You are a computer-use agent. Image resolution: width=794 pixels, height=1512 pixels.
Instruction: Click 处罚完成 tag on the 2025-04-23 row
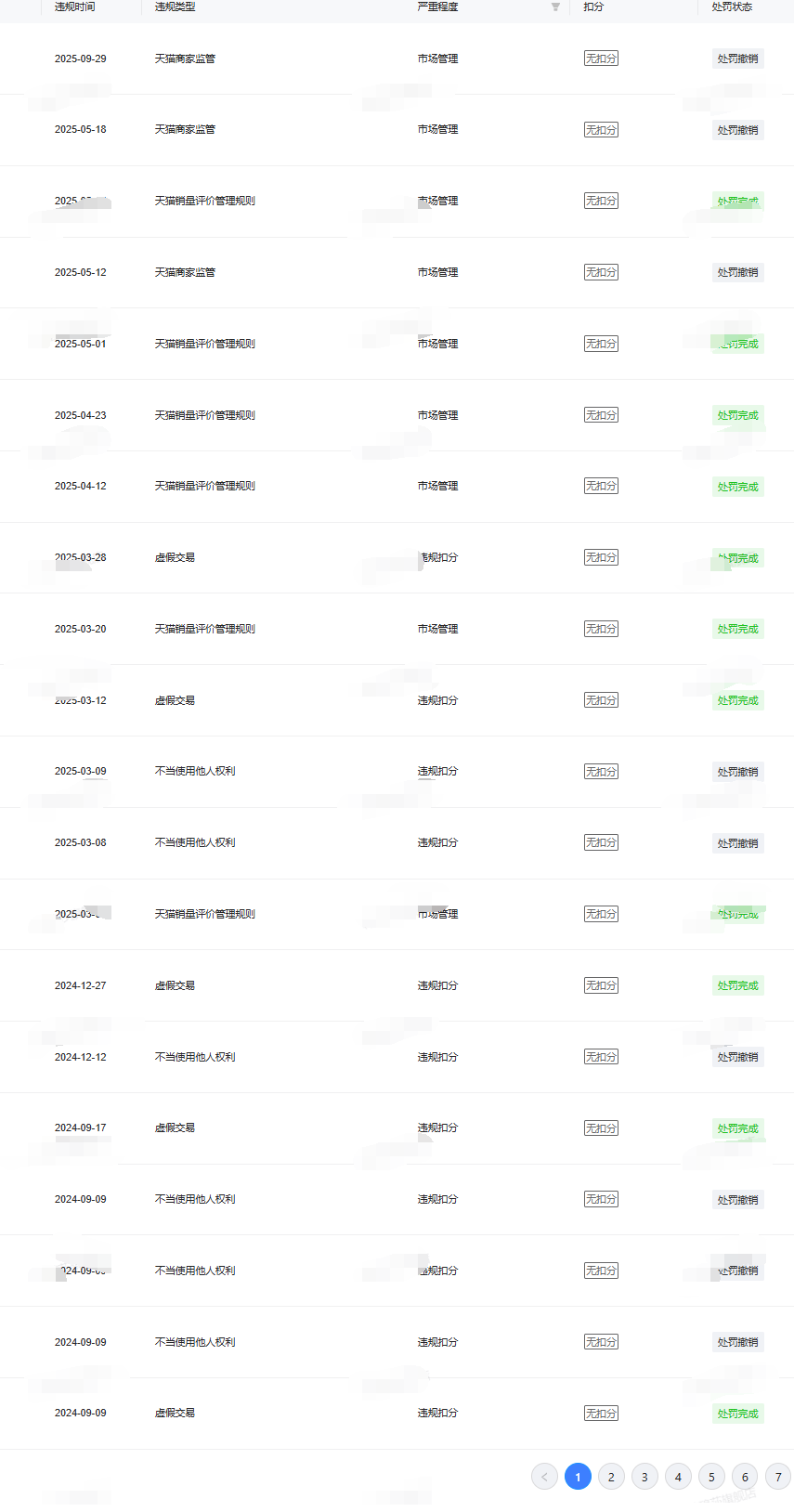click(x=737, y=415)
